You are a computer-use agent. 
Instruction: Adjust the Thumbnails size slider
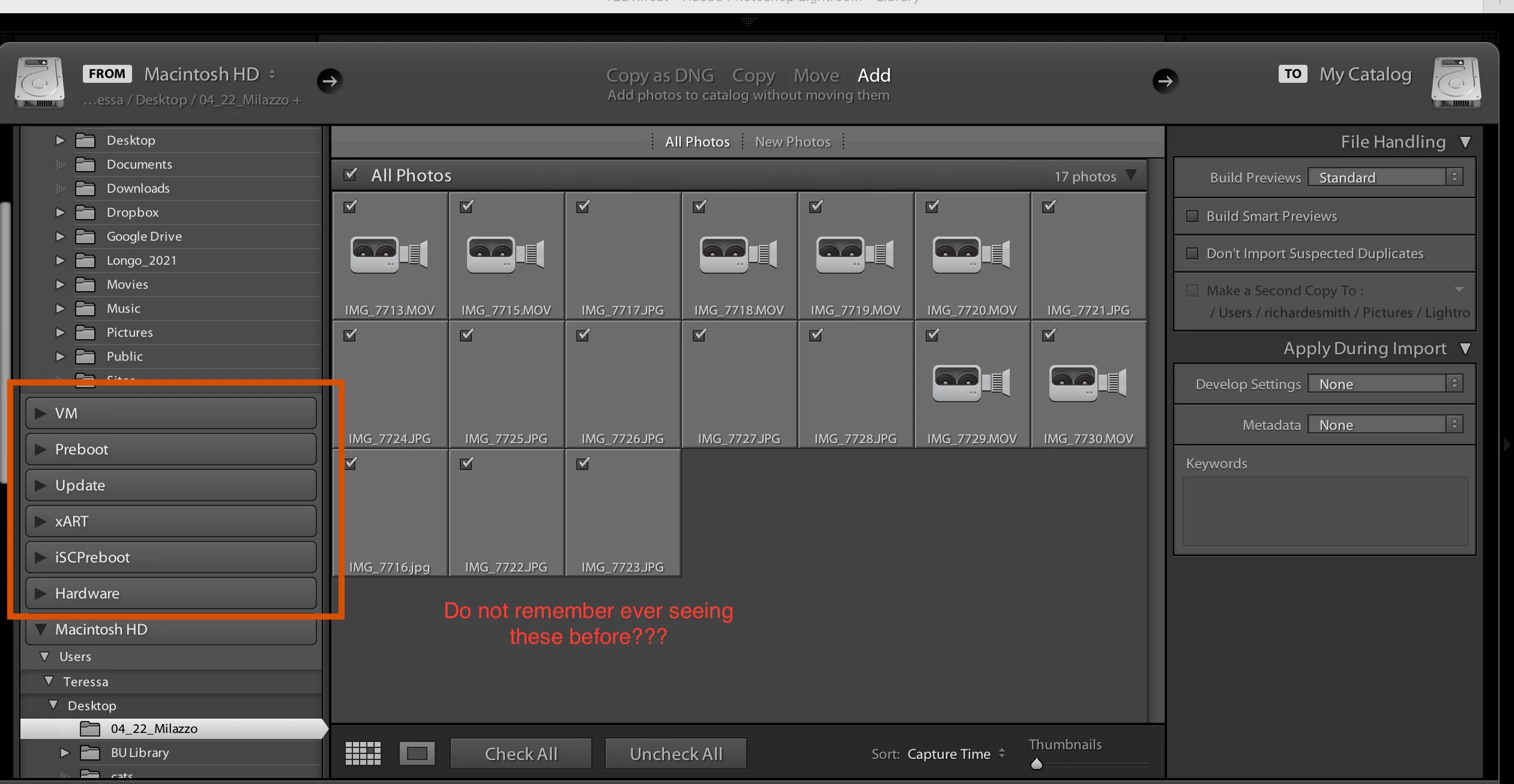(1037, 764)
